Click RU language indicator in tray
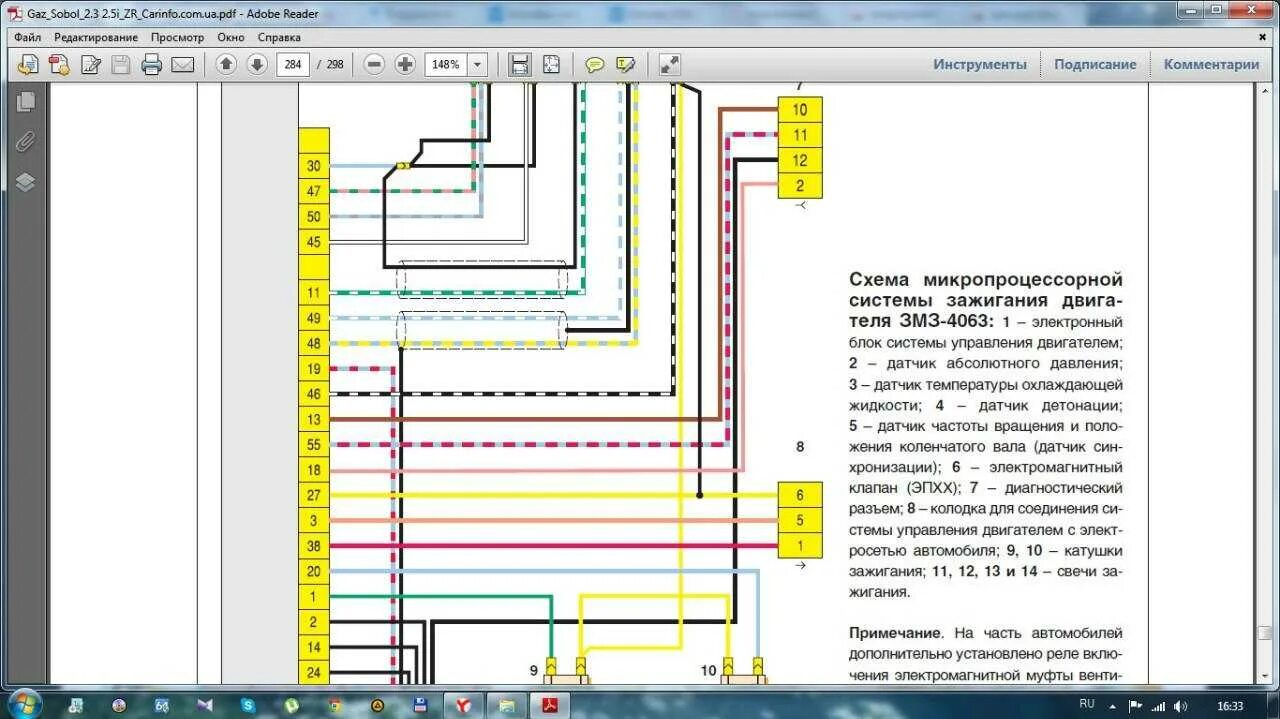The height and width of the screenshot is (719, 1280). tap(1087, 704)
